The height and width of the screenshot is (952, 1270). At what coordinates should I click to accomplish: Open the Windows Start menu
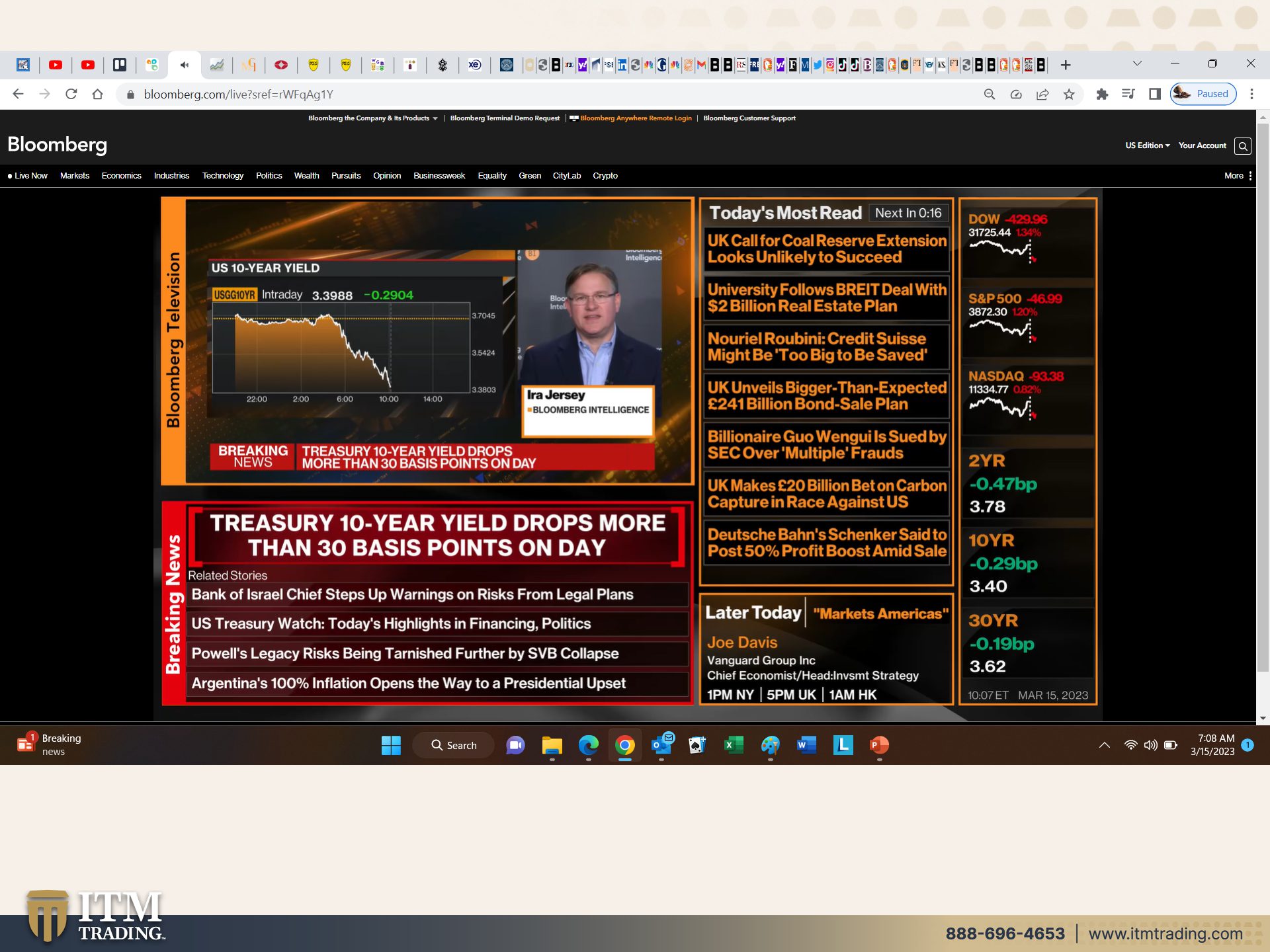point(391,745)
